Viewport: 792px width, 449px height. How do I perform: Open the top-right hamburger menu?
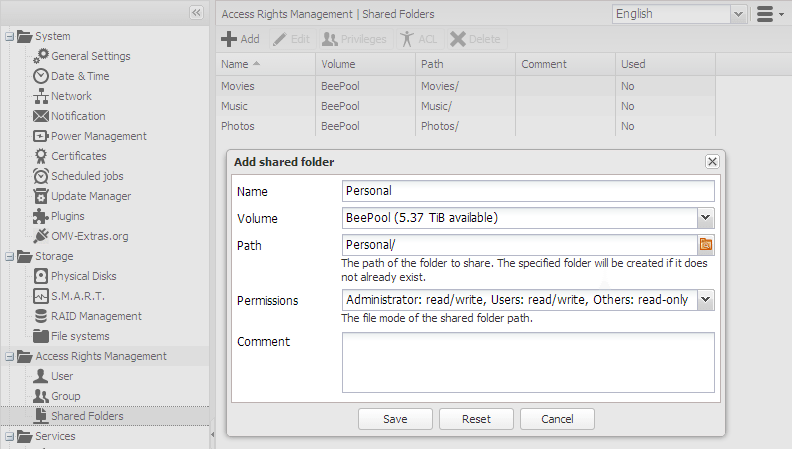click(x=769, y=14)
